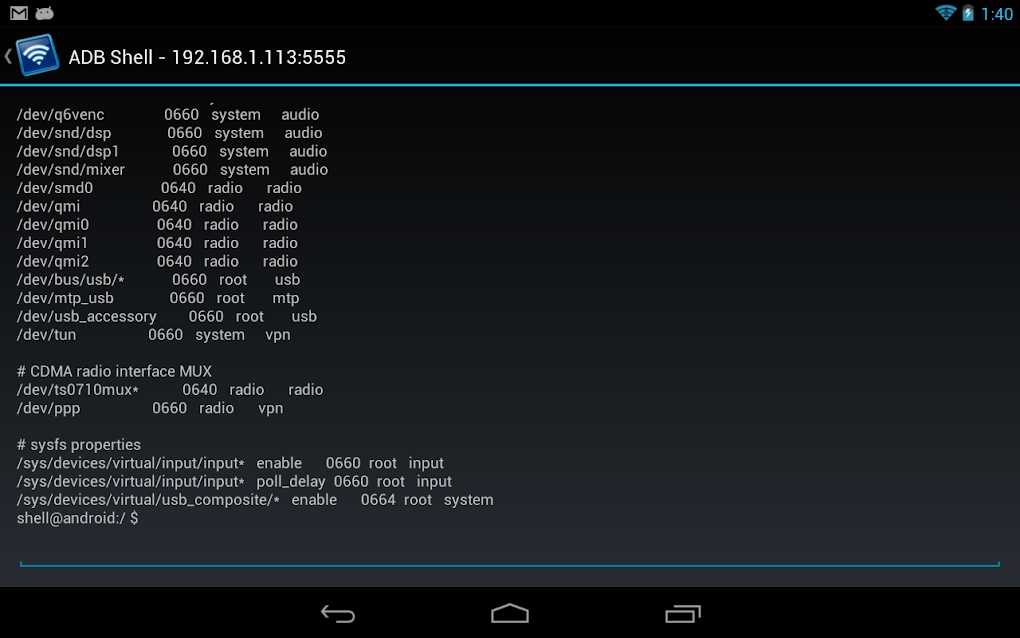Open the Gmail notification icon
Screen dimensions: 1020x638
pyautogui.click(x=19, y=13)
